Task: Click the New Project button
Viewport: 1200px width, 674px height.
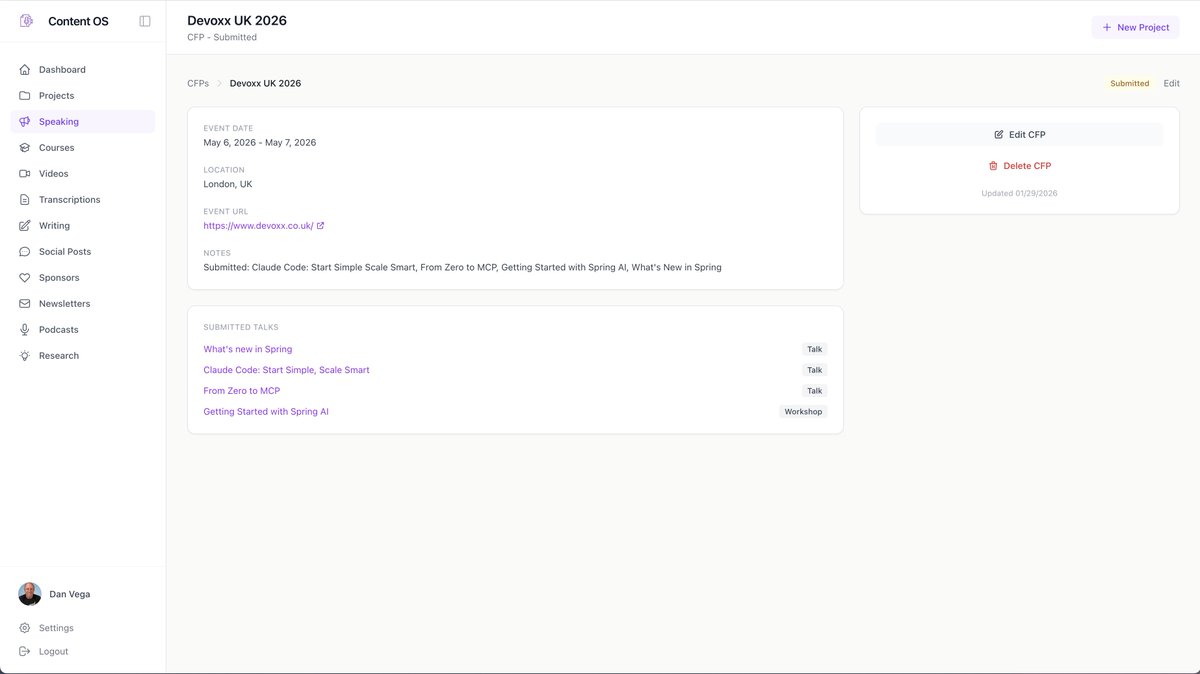Action: [x=1135, y=28]
